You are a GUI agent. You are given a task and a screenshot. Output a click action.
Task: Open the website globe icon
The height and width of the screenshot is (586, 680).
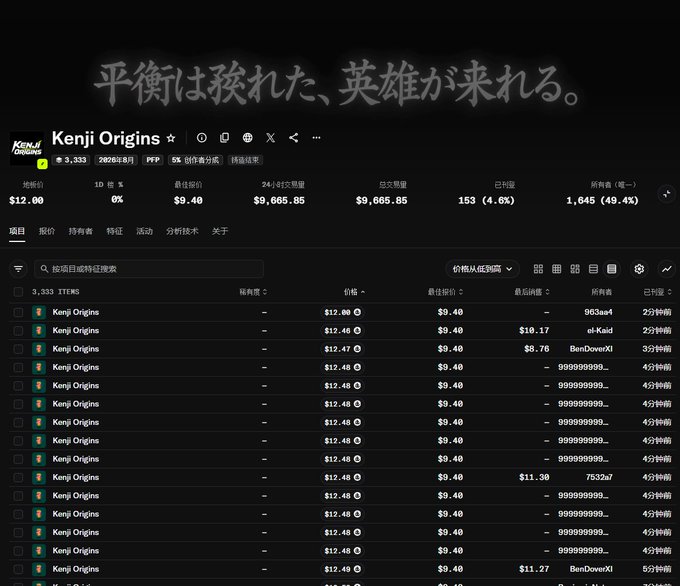pos(248,138)
